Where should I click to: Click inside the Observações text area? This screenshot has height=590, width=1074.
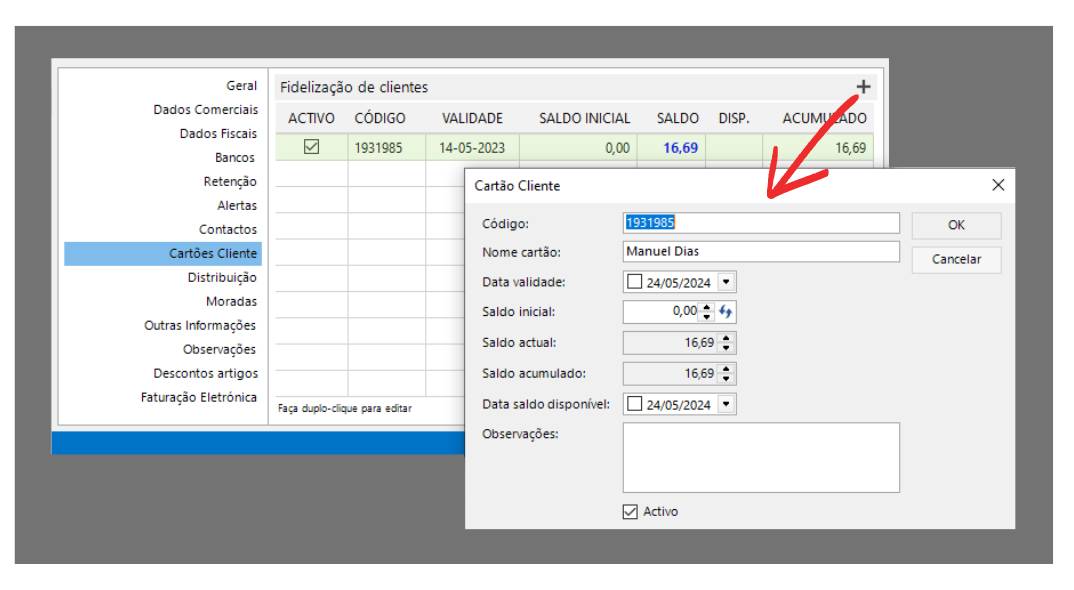pos(760,457)
